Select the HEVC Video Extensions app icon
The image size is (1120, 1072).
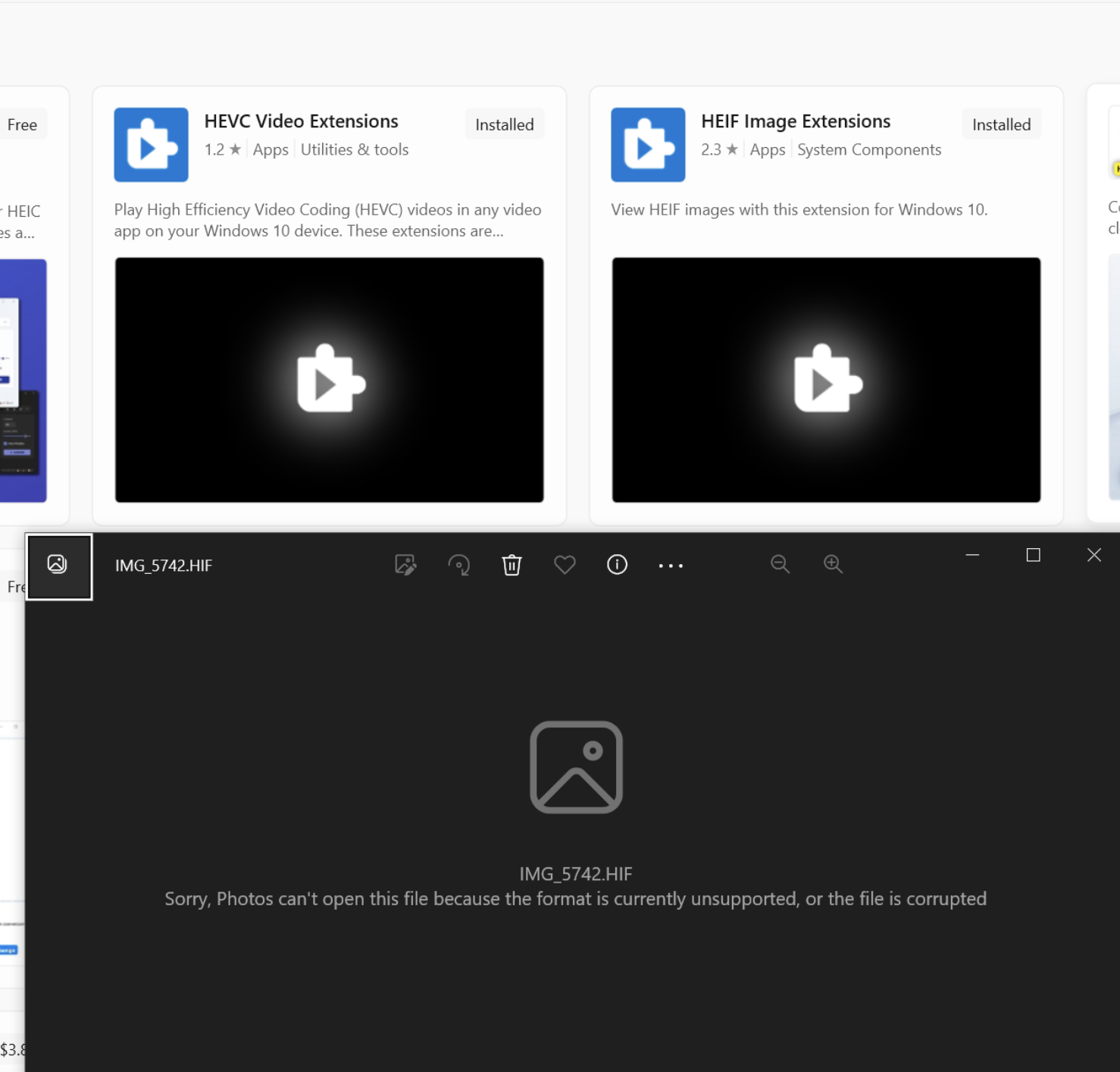[x=151, y=145]
